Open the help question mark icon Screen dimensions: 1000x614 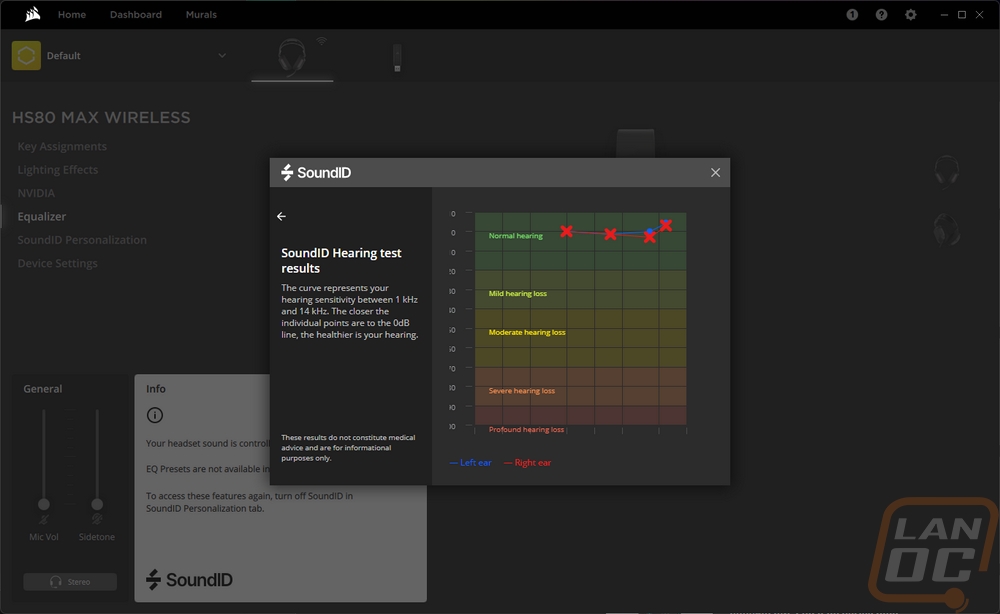[x=881, y=15]
